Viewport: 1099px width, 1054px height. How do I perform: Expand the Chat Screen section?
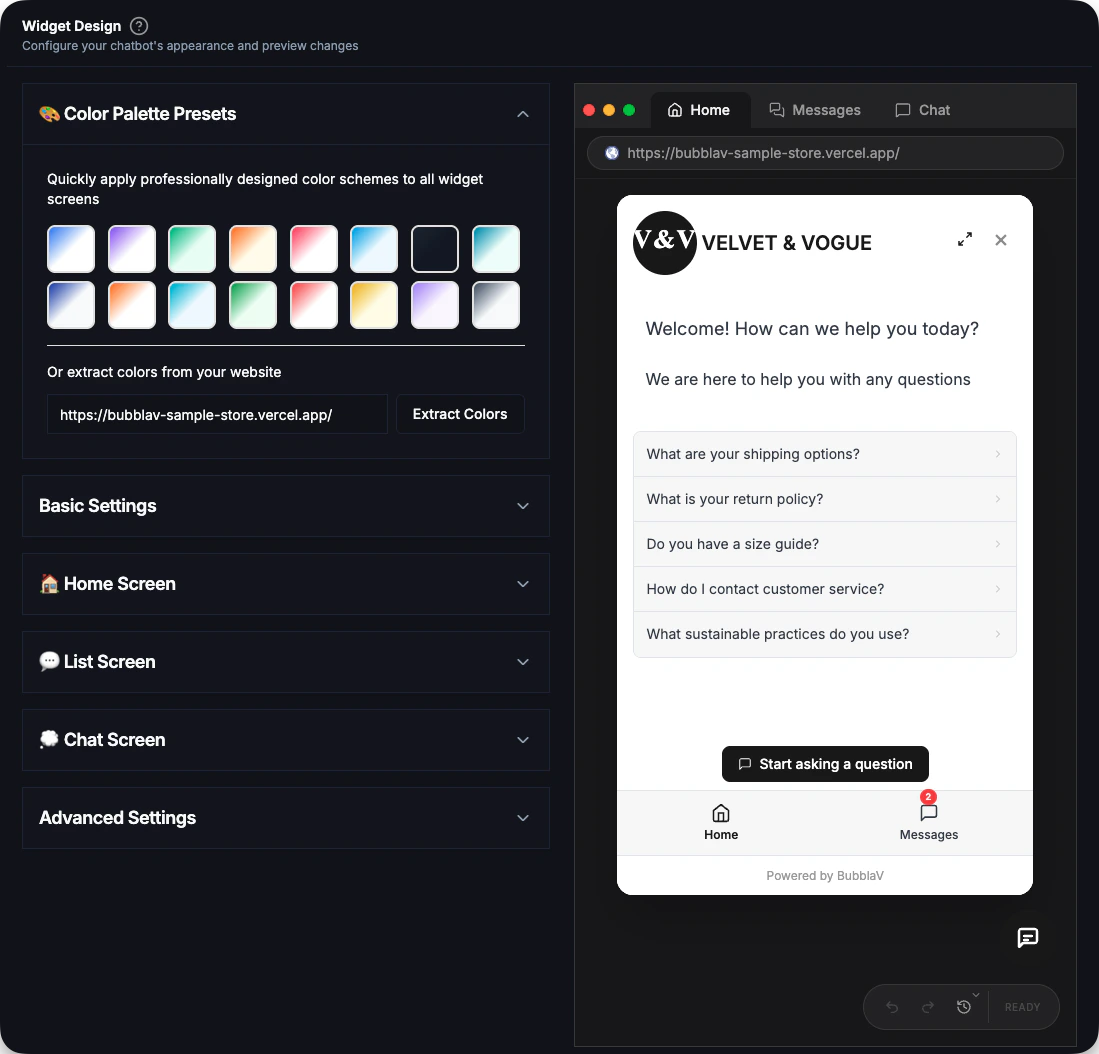[x=286, y=740]
